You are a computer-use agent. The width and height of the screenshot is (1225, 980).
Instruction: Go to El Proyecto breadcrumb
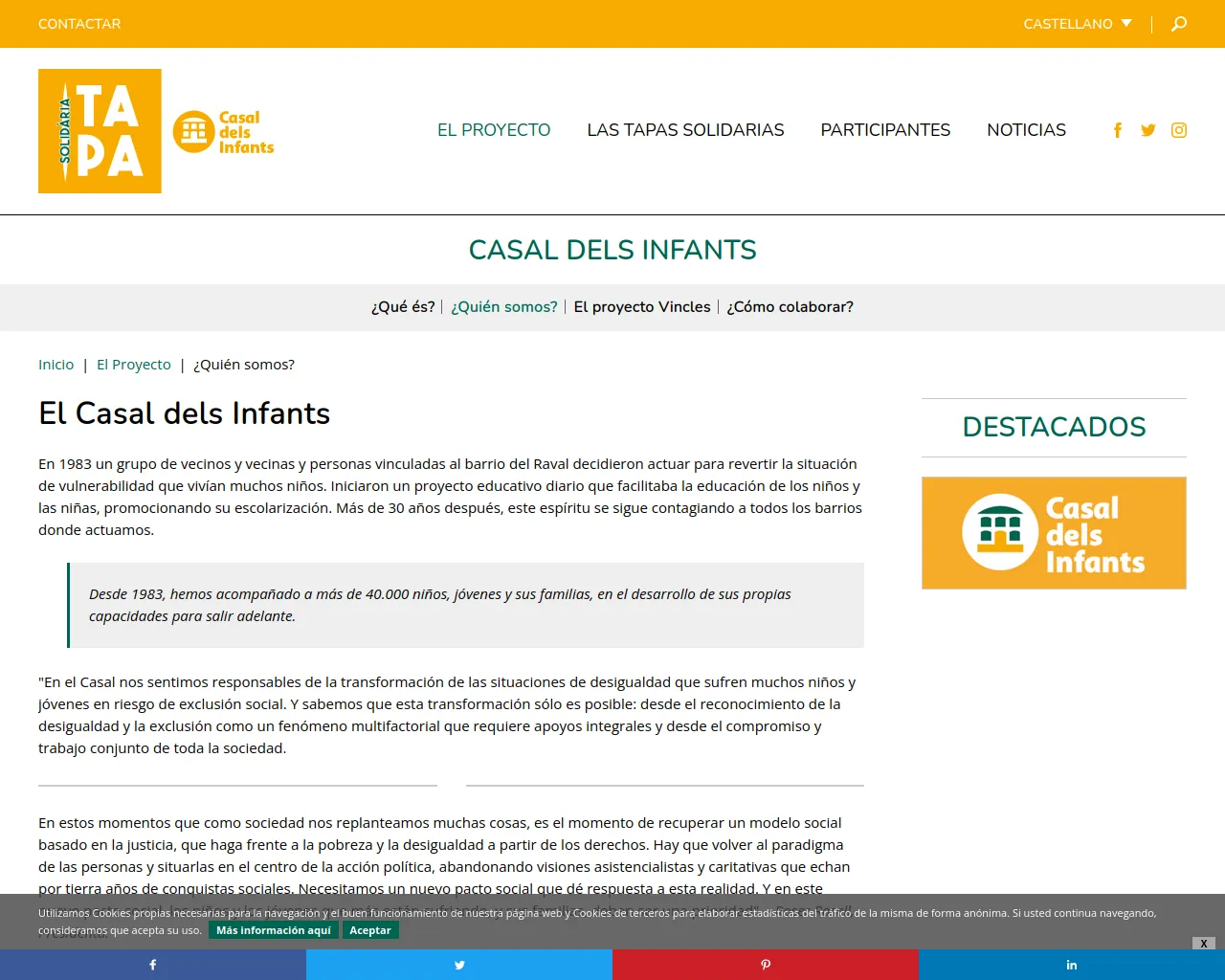coord(134,365)
